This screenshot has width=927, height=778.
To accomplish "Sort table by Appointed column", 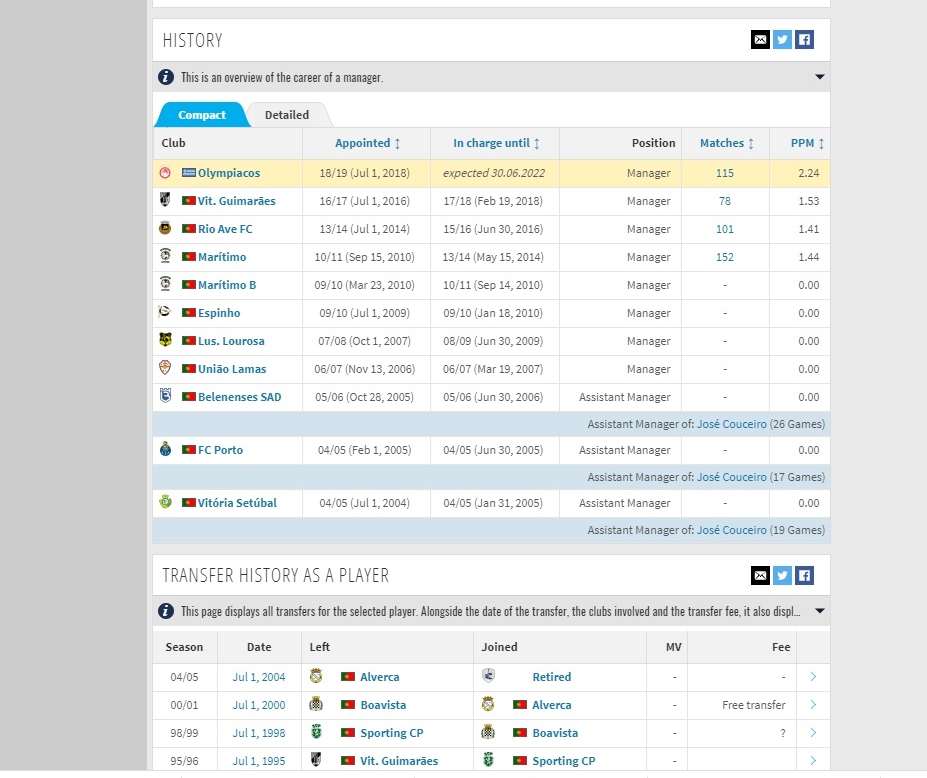I will 367,143.
